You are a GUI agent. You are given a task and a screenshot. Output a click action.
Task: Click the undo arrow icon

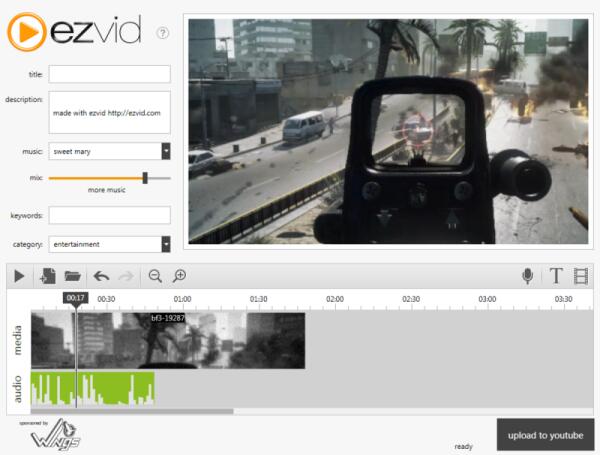tap(101, 276)
